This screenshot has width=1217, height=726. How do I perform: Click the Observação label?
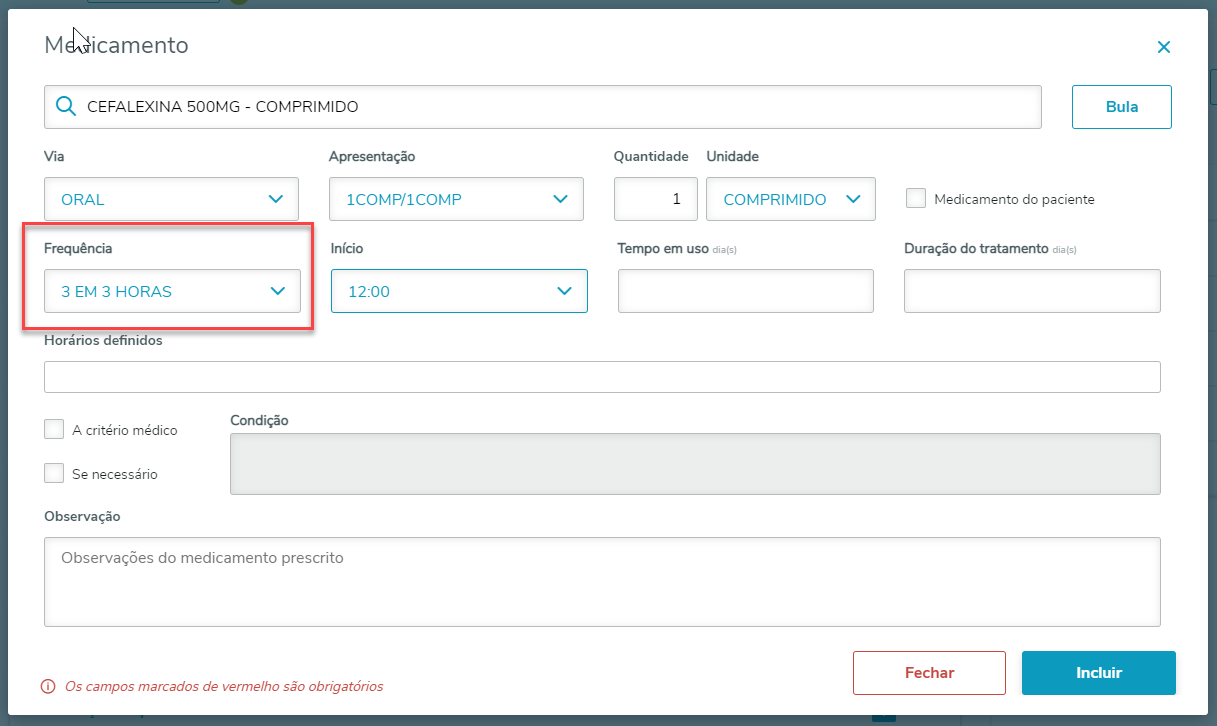[82, 516]
